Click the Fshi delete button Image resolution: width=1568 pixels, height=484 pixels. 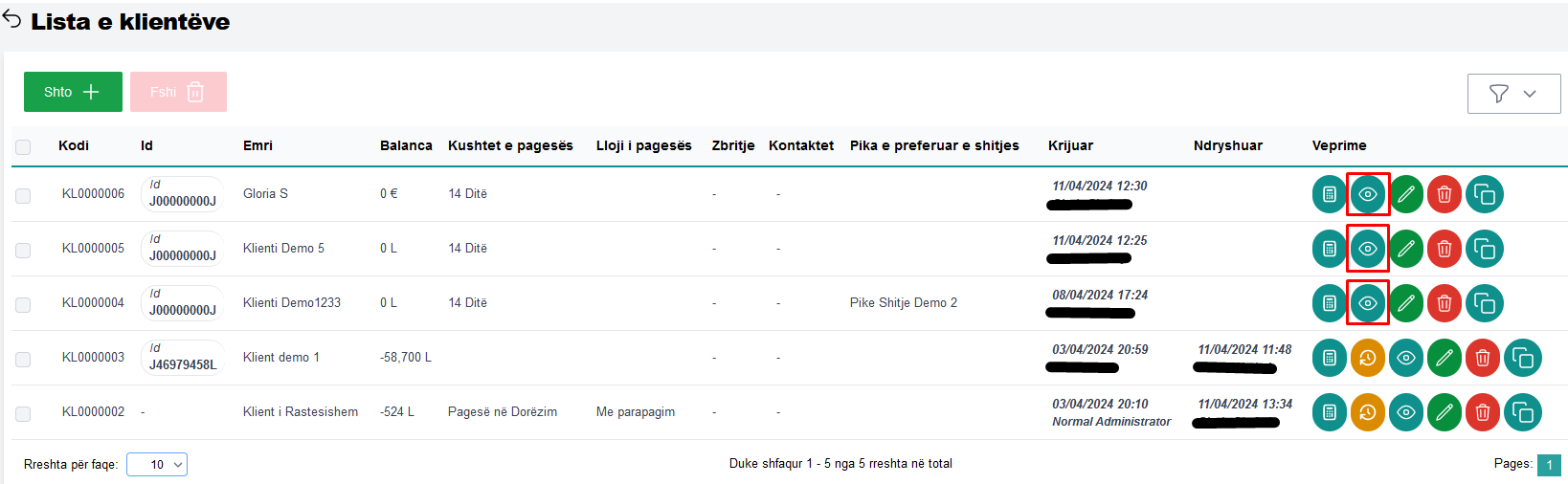pos(178,92)
